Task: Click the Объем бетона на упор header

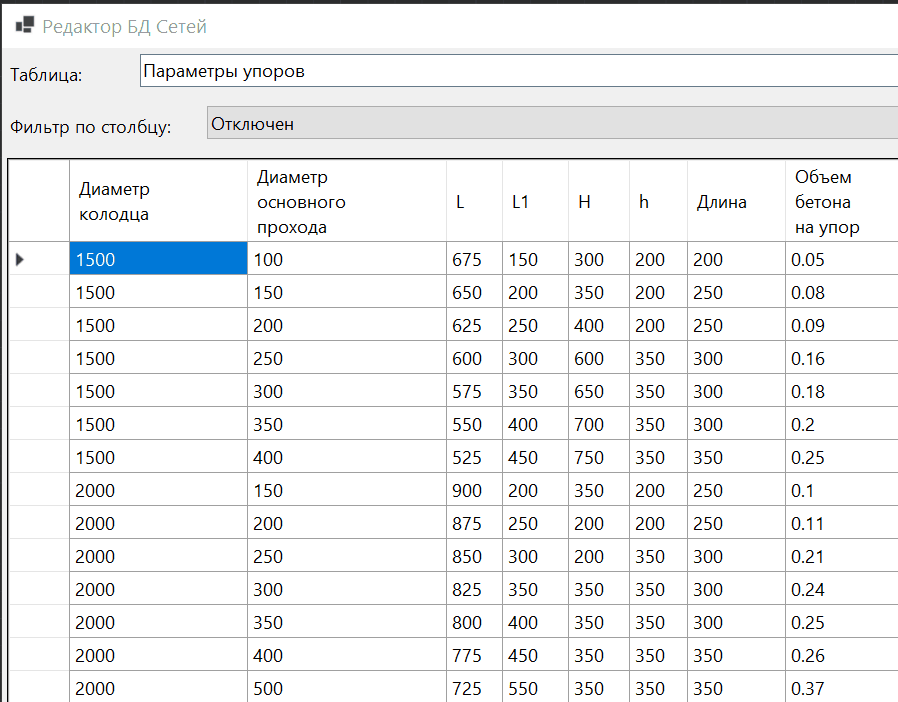Action: pos(840,201)
